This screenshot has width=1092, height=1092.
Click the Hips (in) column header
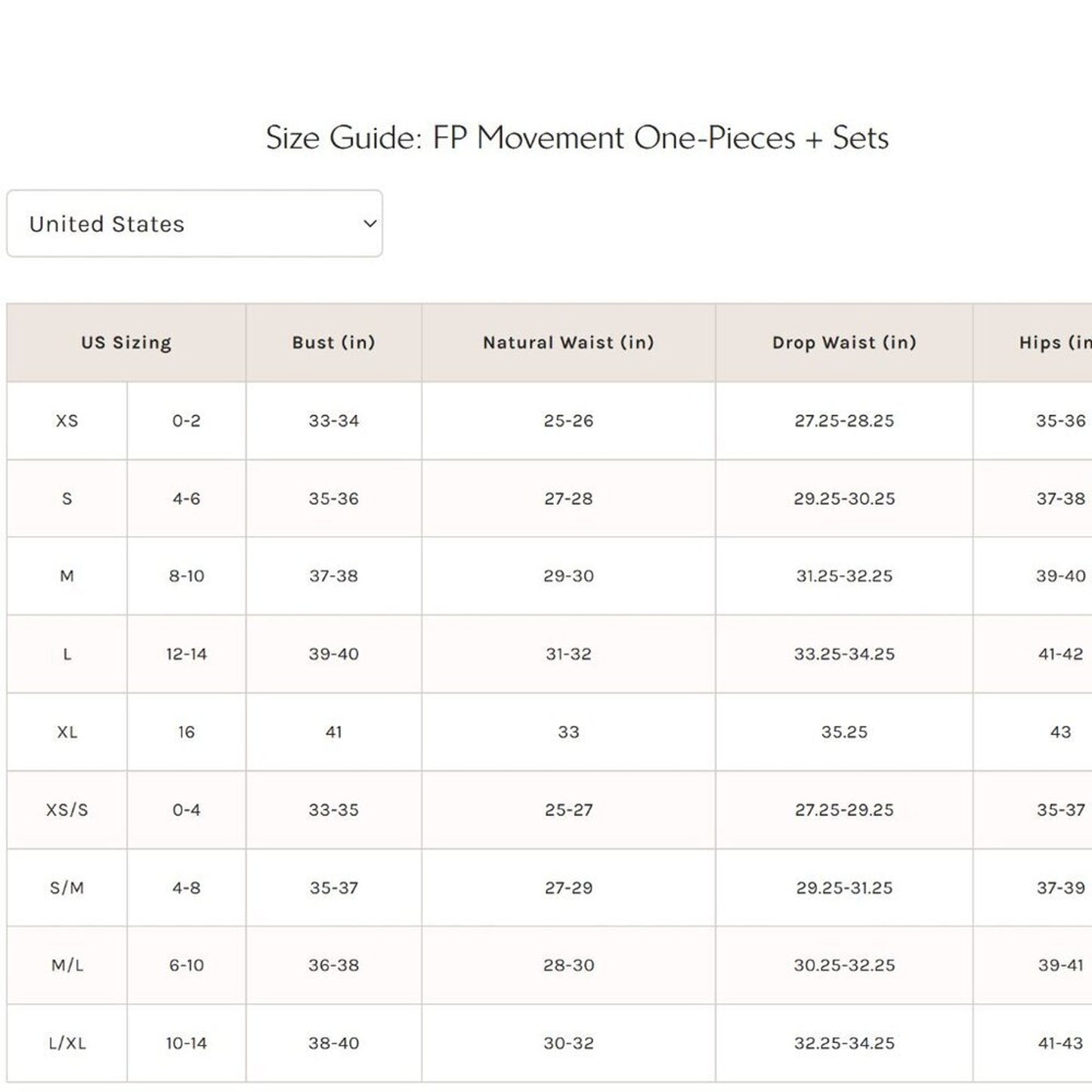[1054, 342]
